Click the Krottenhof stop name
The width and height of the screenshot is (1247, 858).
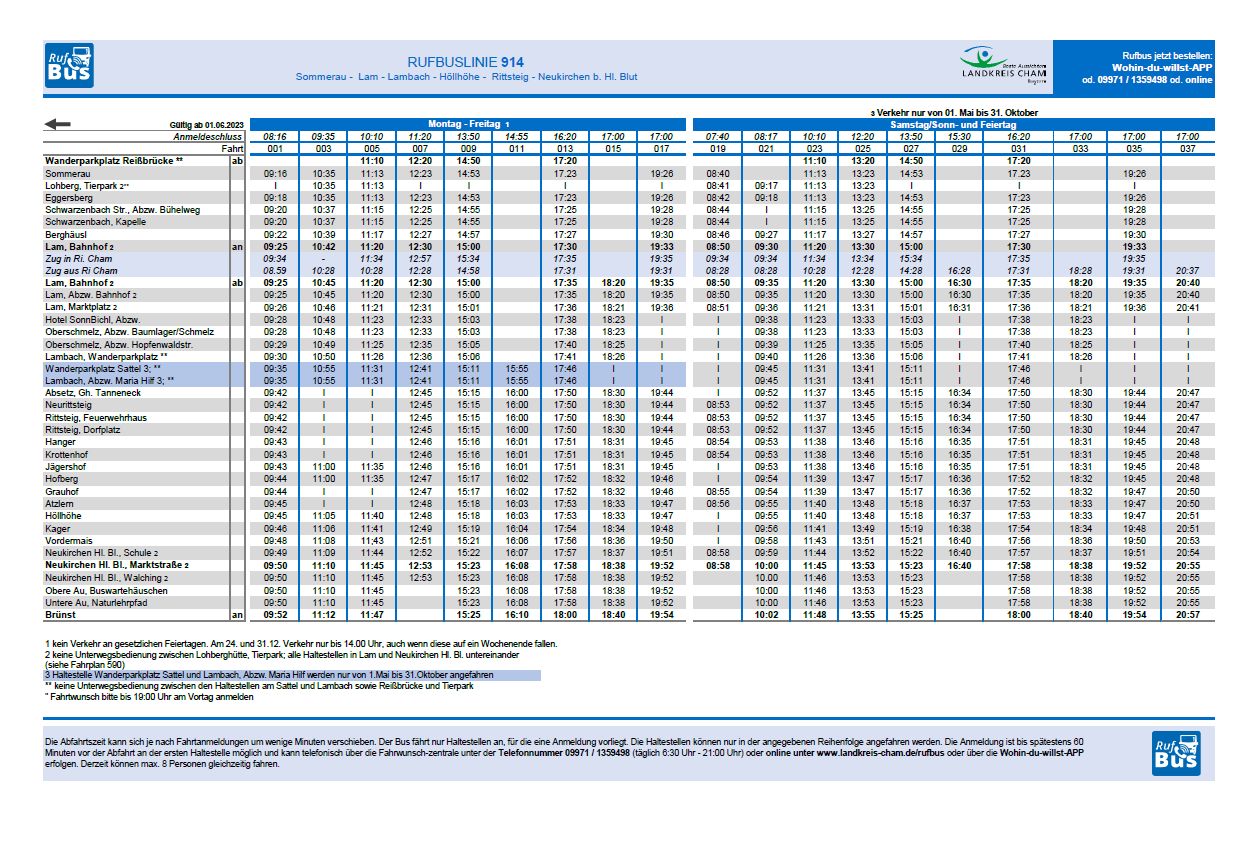point(66,453)
